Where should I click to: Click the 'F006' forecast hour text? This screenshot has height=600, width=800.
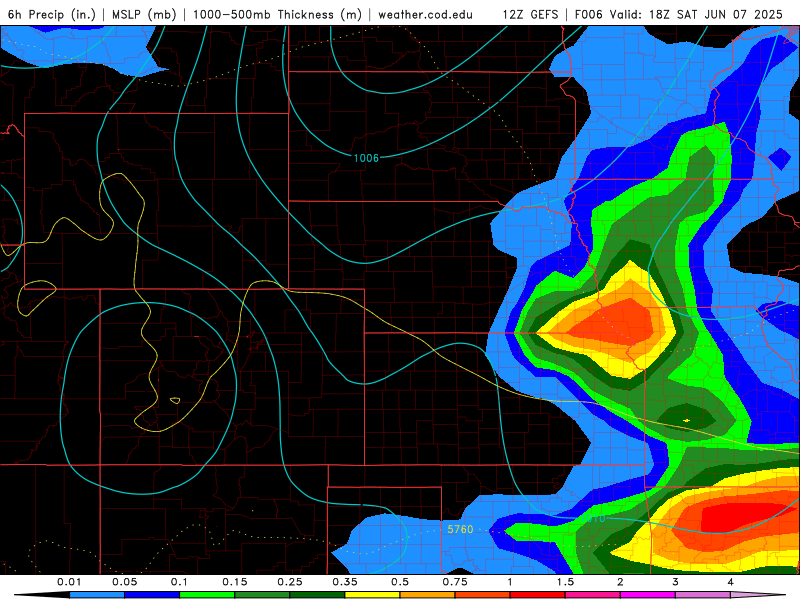pyautogui.click(x=588, y=14)
